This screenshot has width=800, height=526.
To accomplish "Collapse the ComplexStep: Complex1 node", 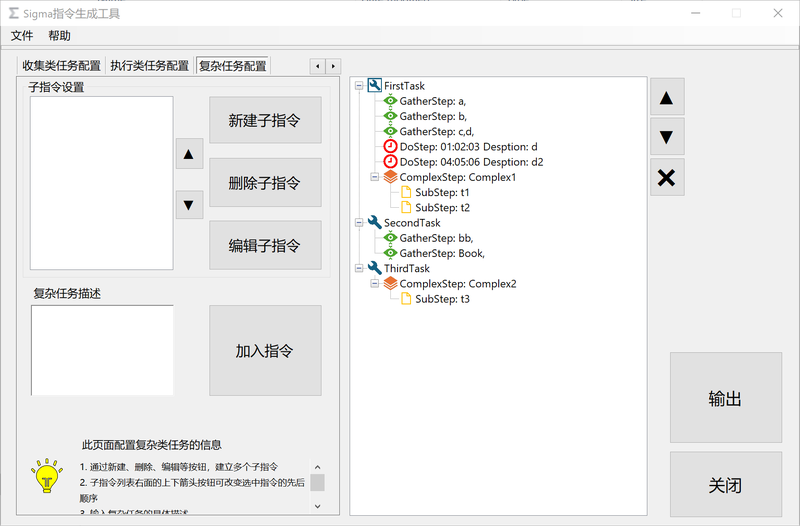I will (x=374, y=177).
